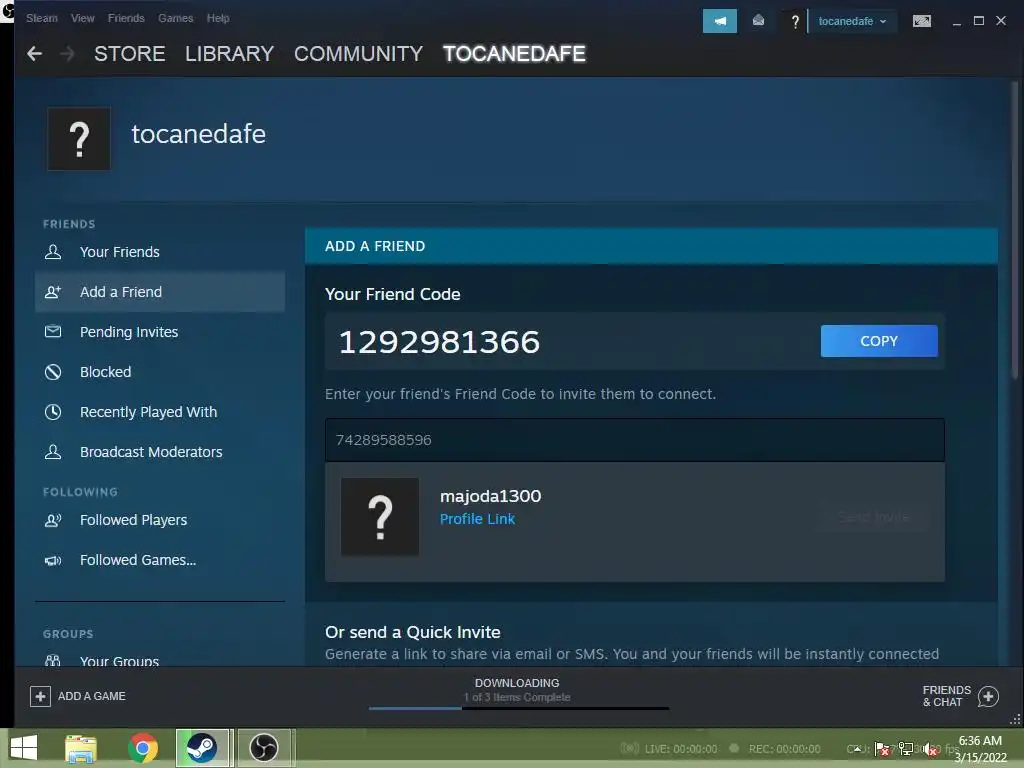This screenshot has width=1024, height=768.
Task: Click the Recently Played With clock icon
Action: pos(53,412)
